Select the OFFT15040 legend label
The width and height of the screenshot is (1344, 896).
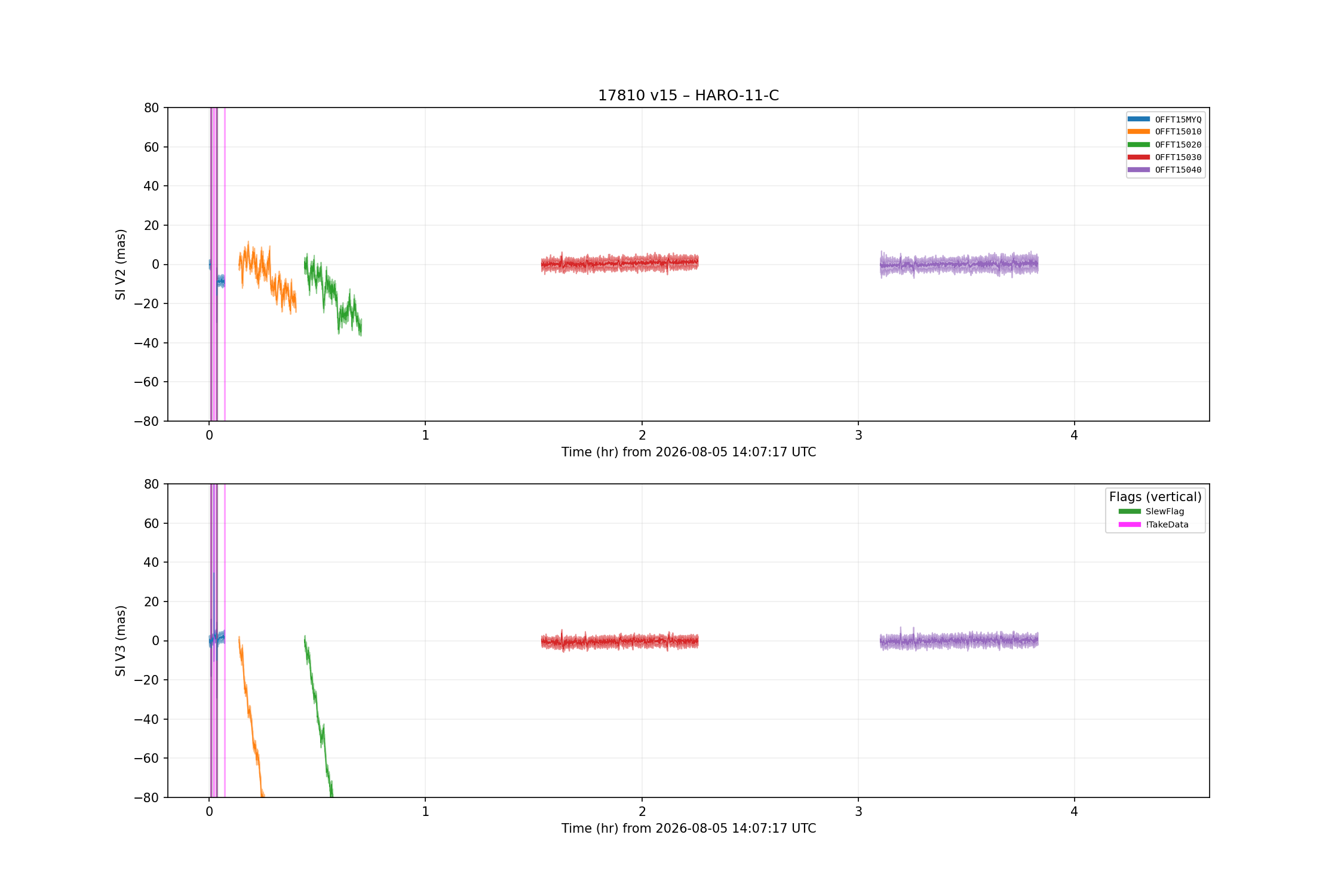[1178, 170]
